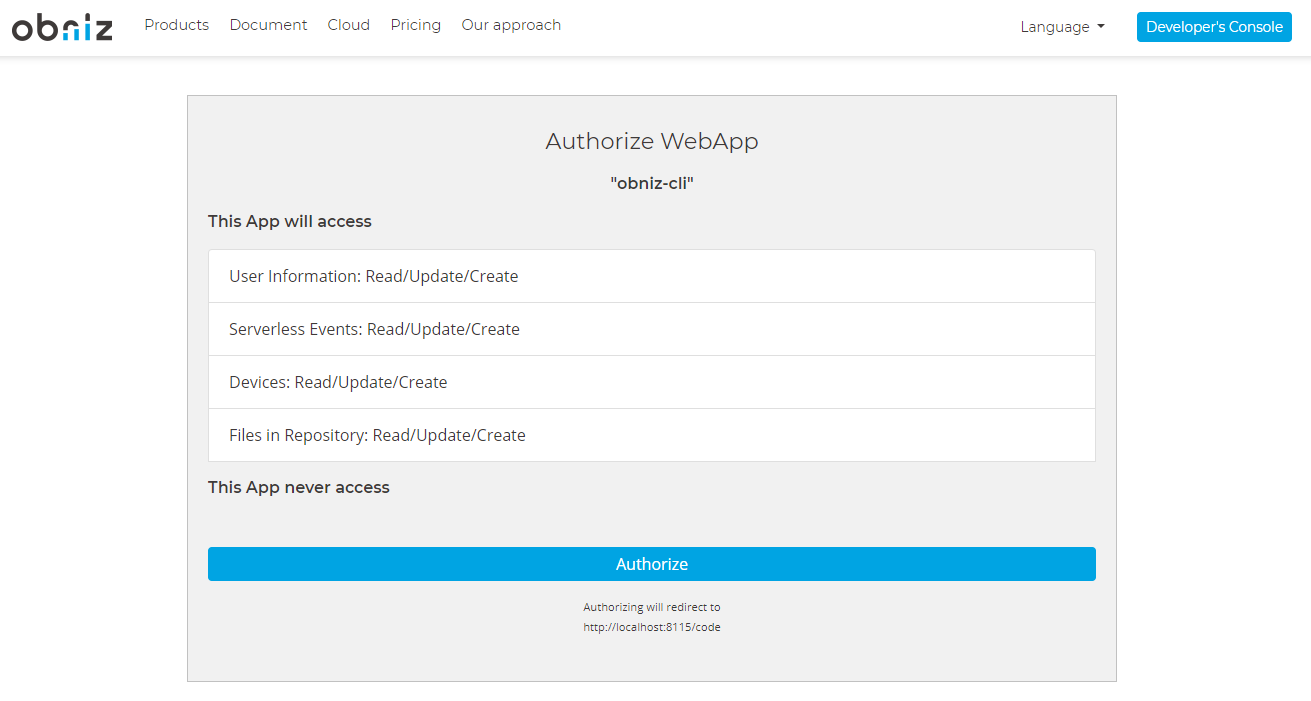Click the gray authorization panel background
Image resolution: width=1311 pixels, height=701 pixels.
coord(900,640)
